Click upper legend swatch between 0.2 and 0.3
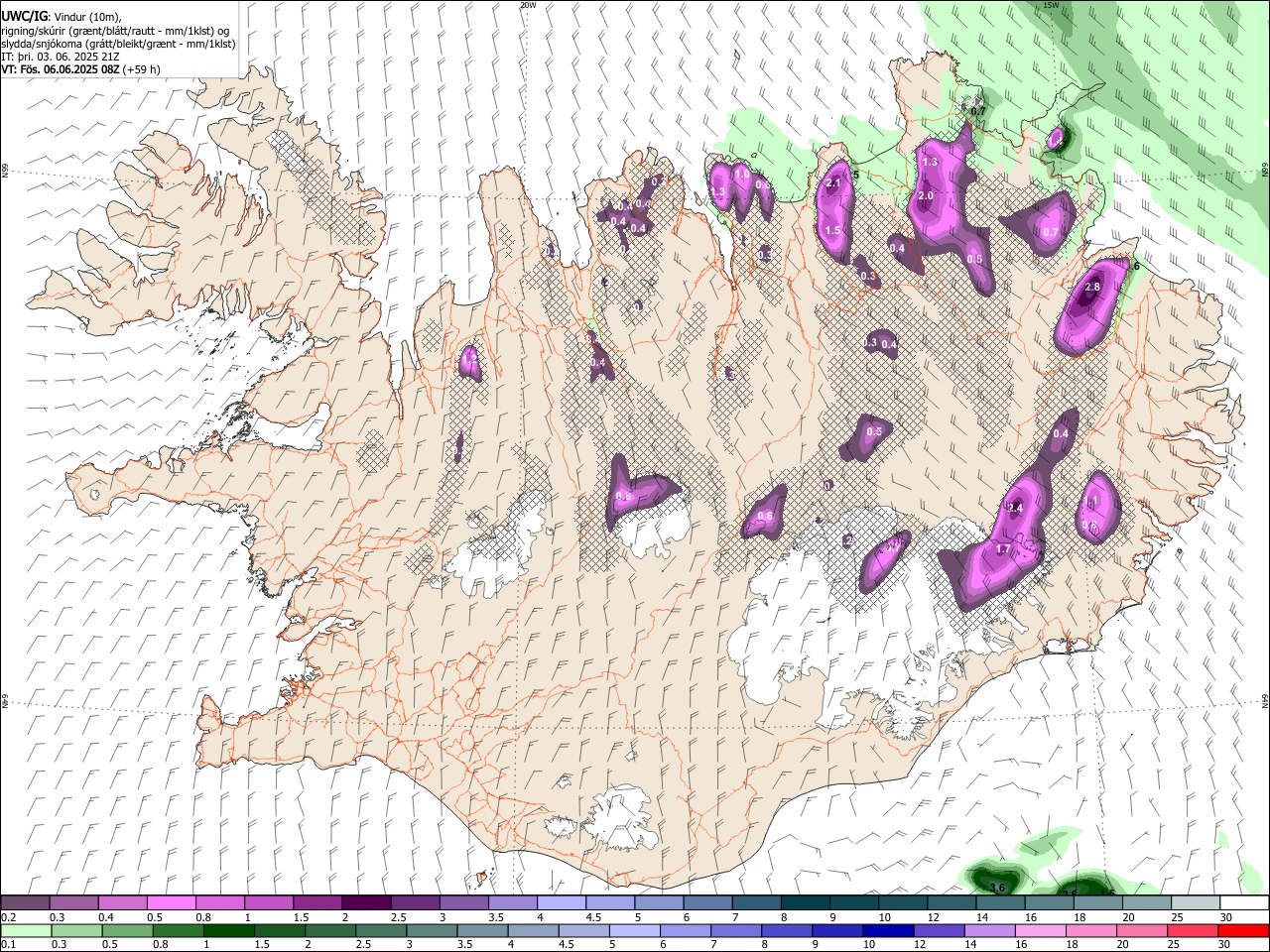The height and width of the screenshot is (952, 1270). 25,903
